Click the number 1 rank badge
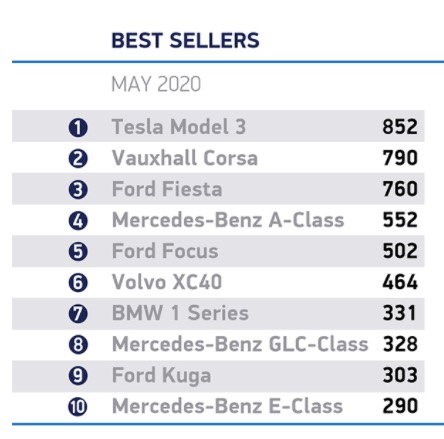This screenshot has width=444, height=439. pyautogui.click(x=78, y=128)
